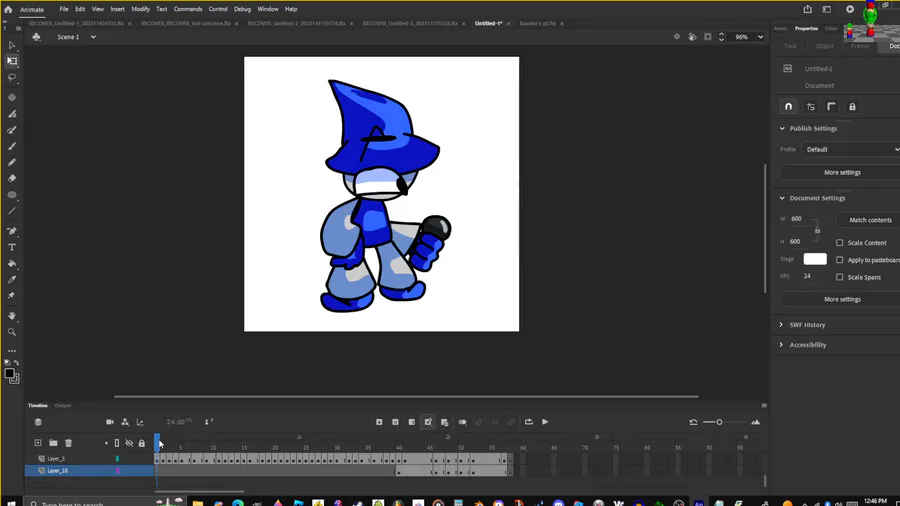
Task: Select the Lasso tool
Action: 11,77
